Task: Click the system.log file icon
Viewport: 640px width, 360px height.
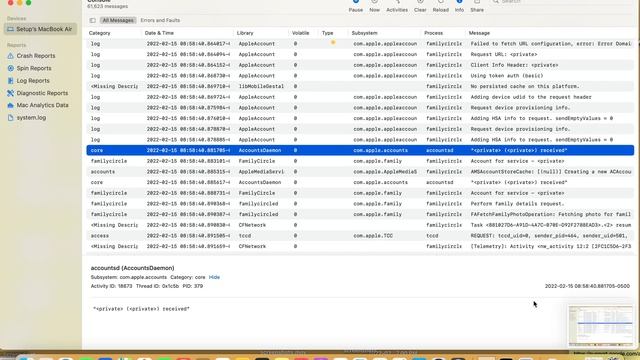Action: pos(11,118)
